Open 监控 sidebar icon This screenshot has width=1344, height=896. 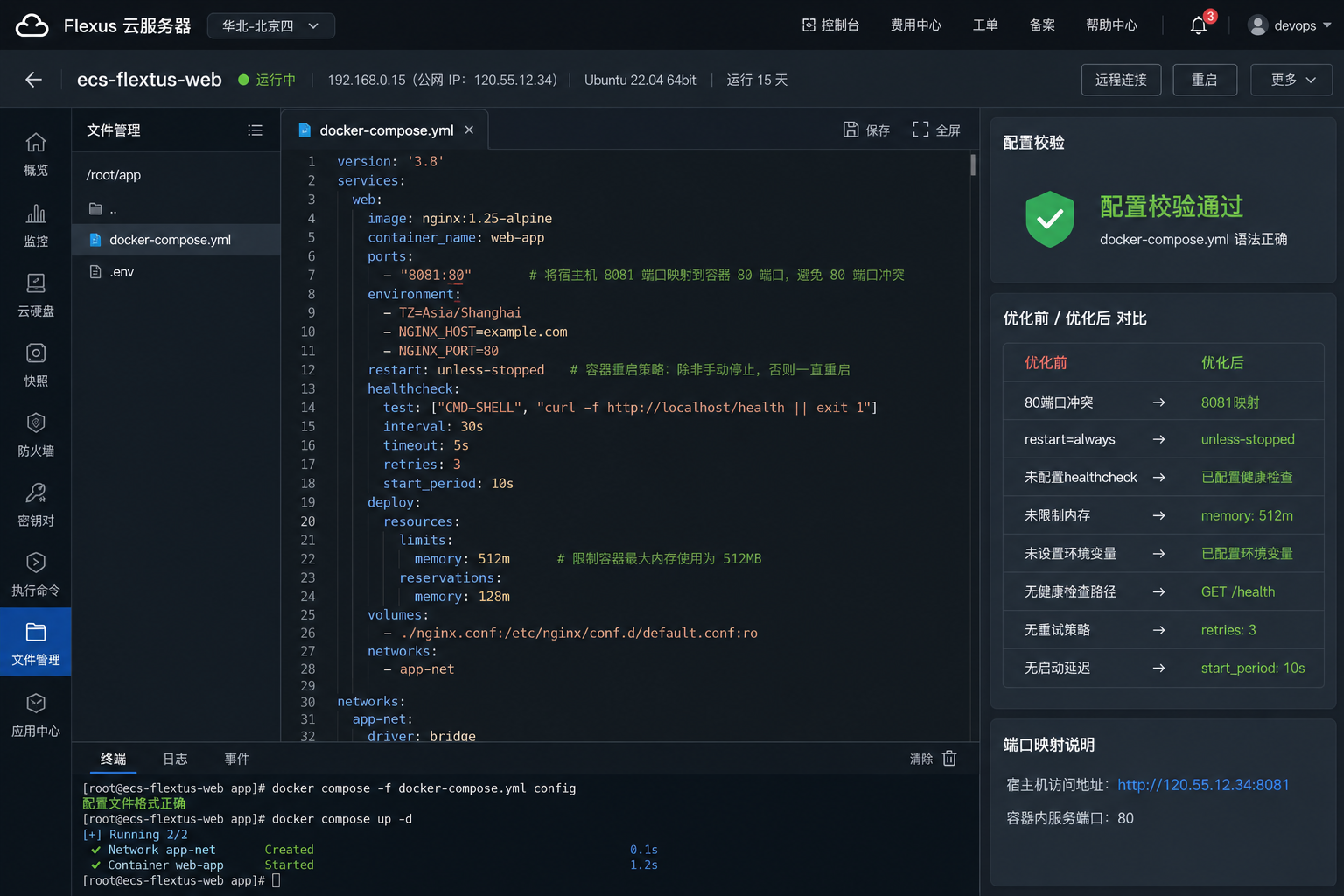36,225
